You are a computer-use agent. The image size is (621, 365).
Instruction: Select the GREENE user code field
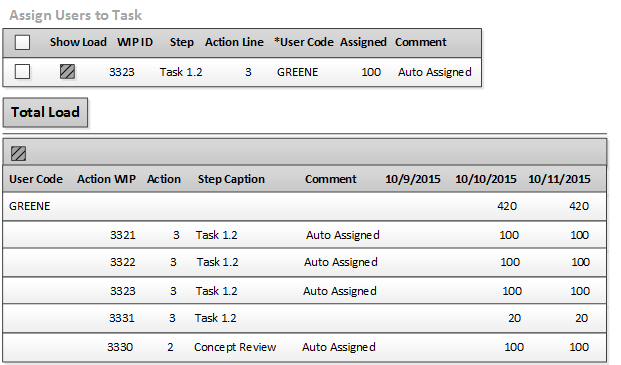click(297, 72)
